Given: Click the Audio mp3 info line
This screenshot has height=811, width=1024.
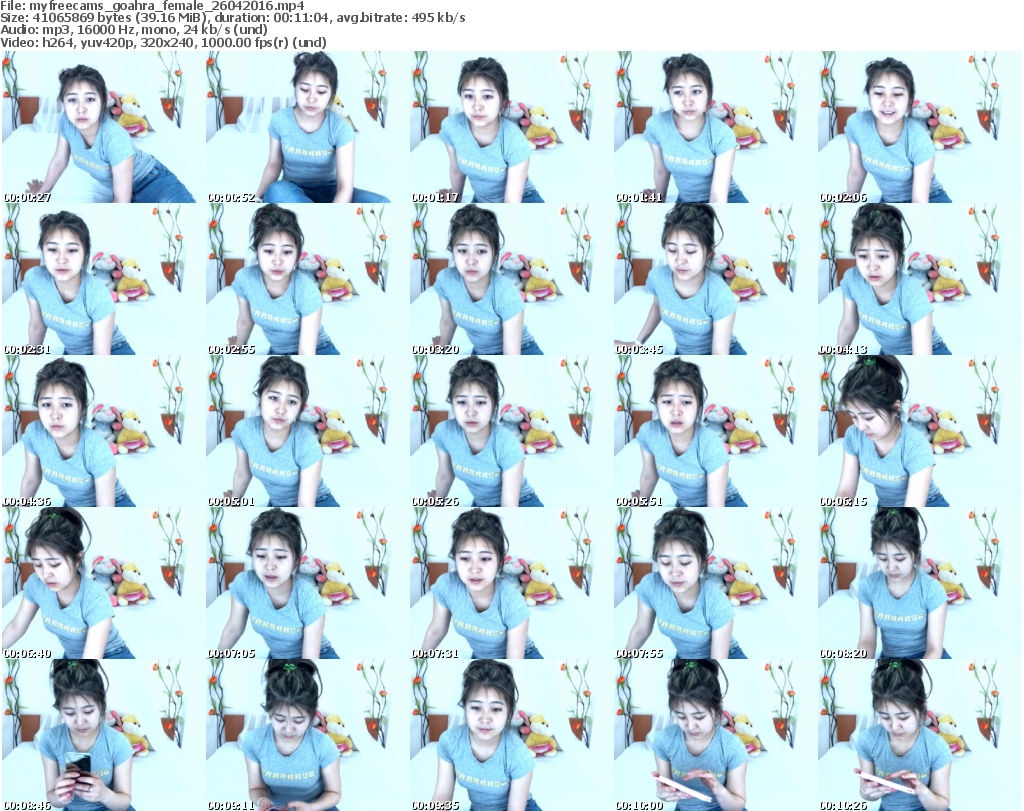Looking at the screenshot, I should click(x=134, y=30).
